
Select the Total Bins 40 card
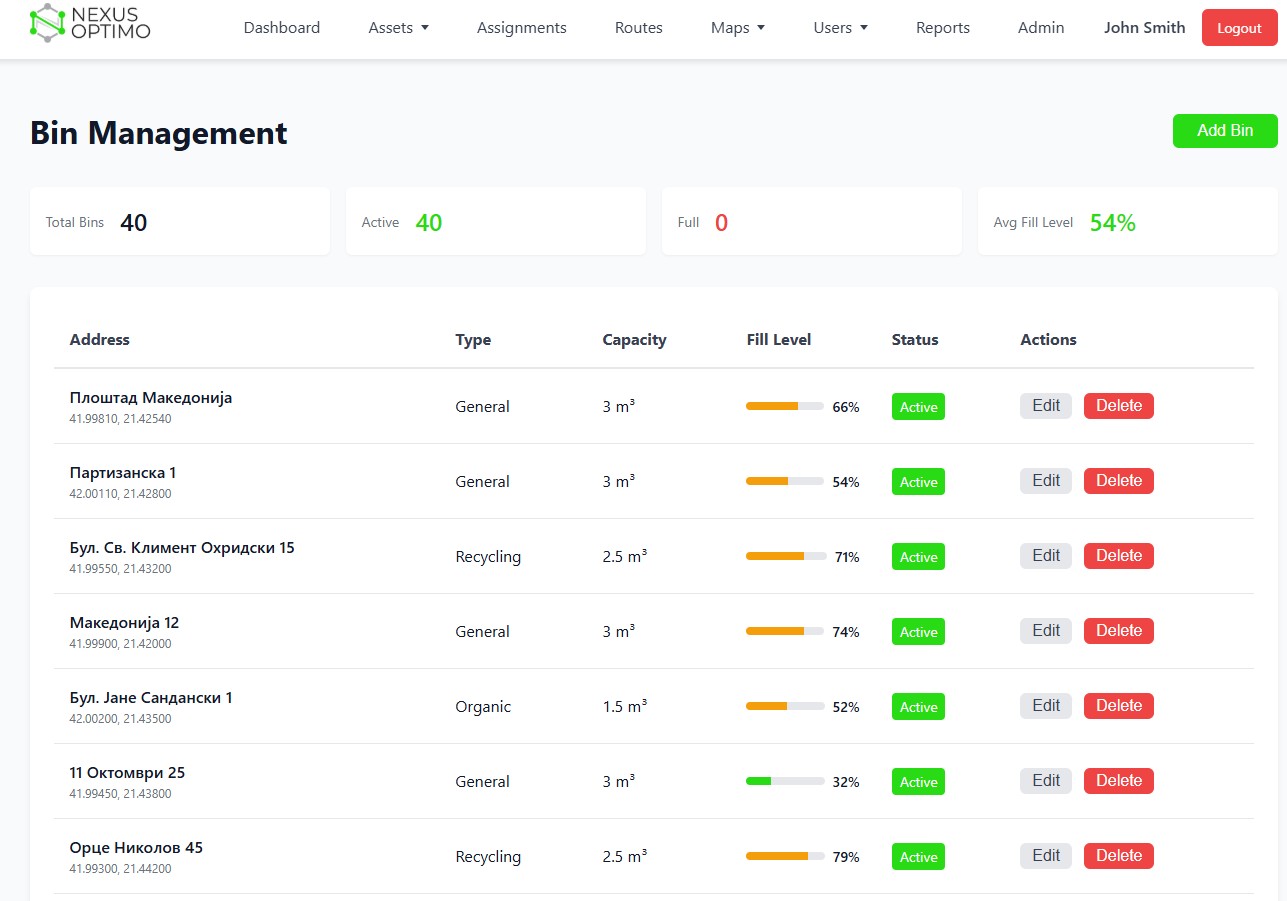[x=180, y=221]
